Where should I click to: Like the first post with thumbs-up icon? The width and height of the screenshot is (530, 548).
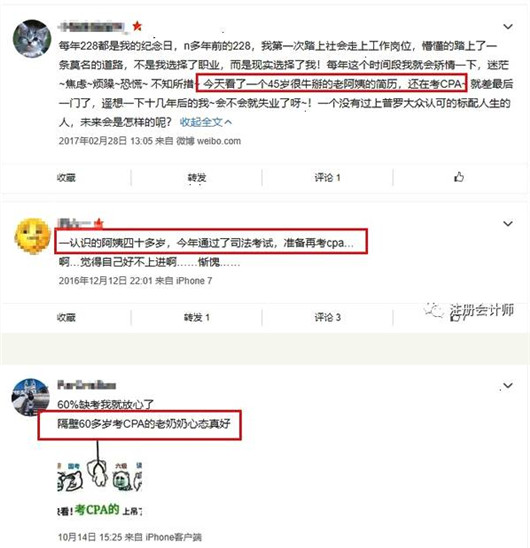459,177
